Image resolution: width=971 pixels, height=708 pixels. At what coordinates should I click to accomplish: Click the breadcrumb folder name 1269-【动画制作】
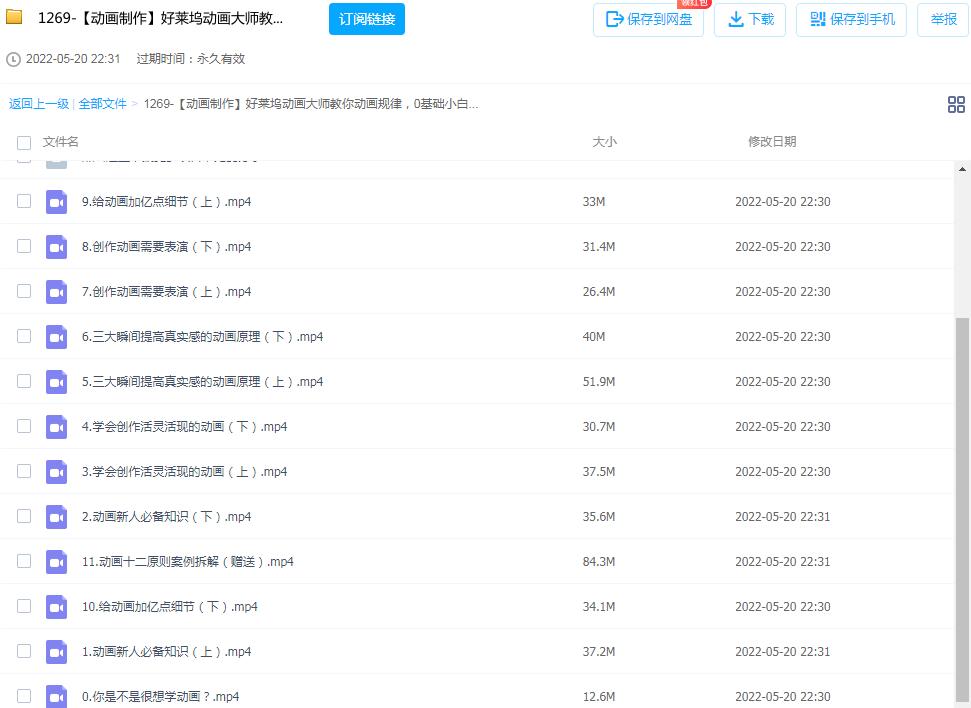coord(311,104)
